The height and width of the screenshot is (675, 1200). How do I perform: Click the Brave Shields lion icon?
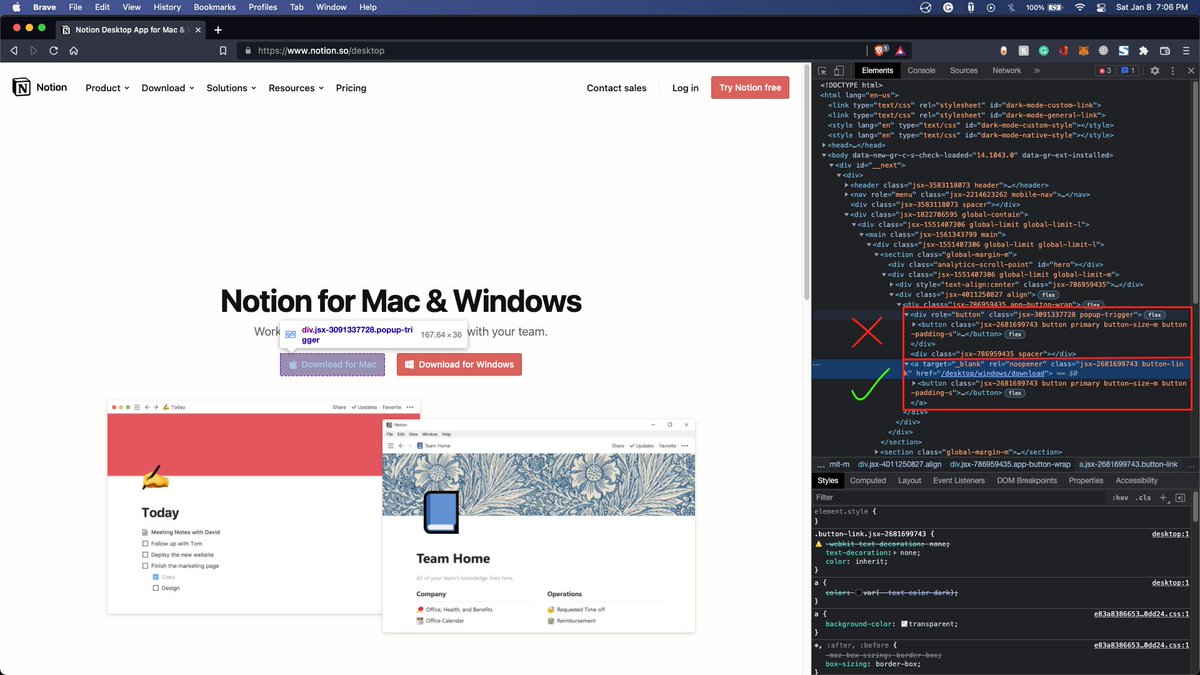point(879,50)
